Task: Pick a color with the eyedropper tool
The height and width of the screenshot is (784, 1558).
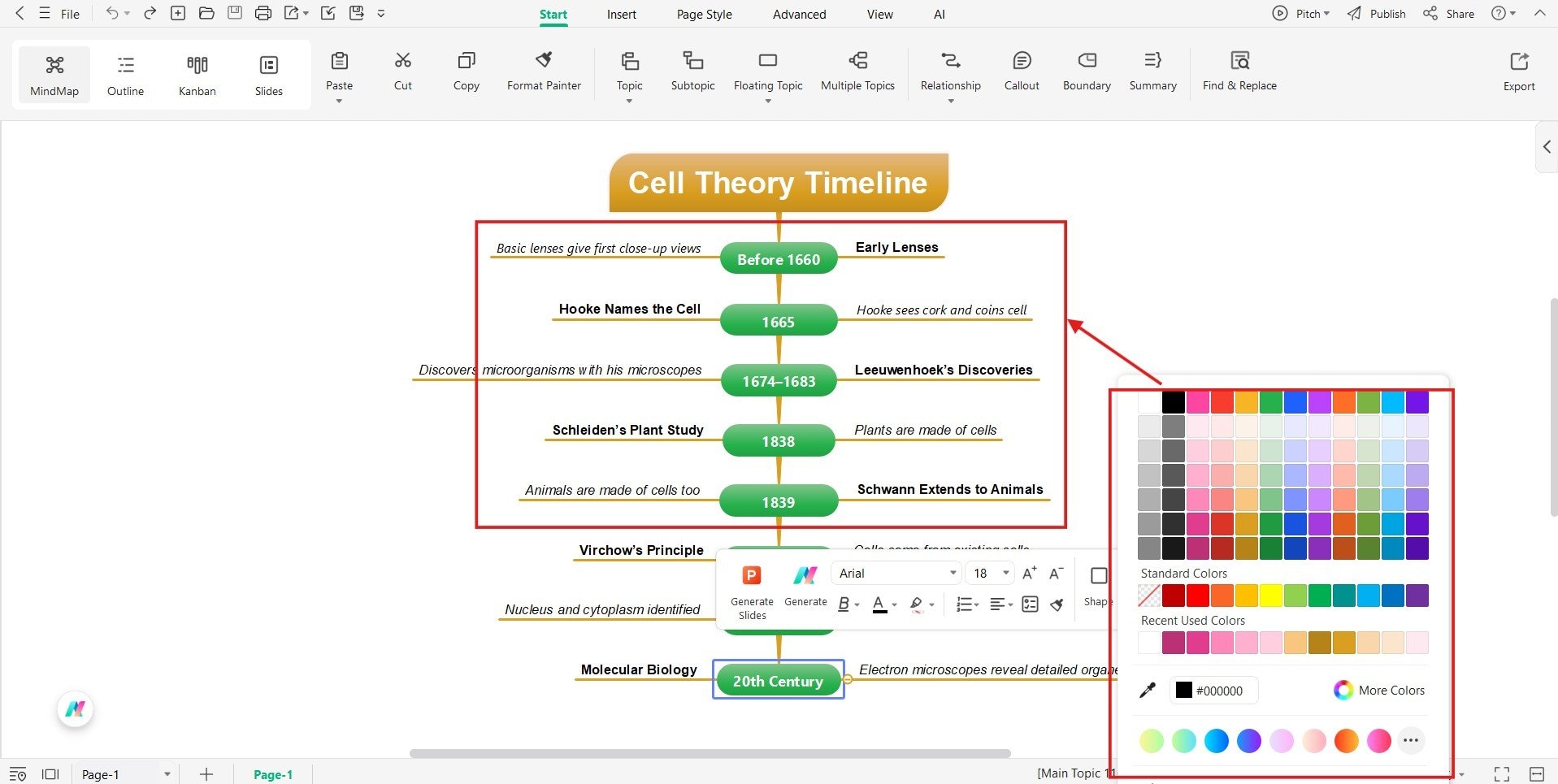Action: tap(1148, 690)
